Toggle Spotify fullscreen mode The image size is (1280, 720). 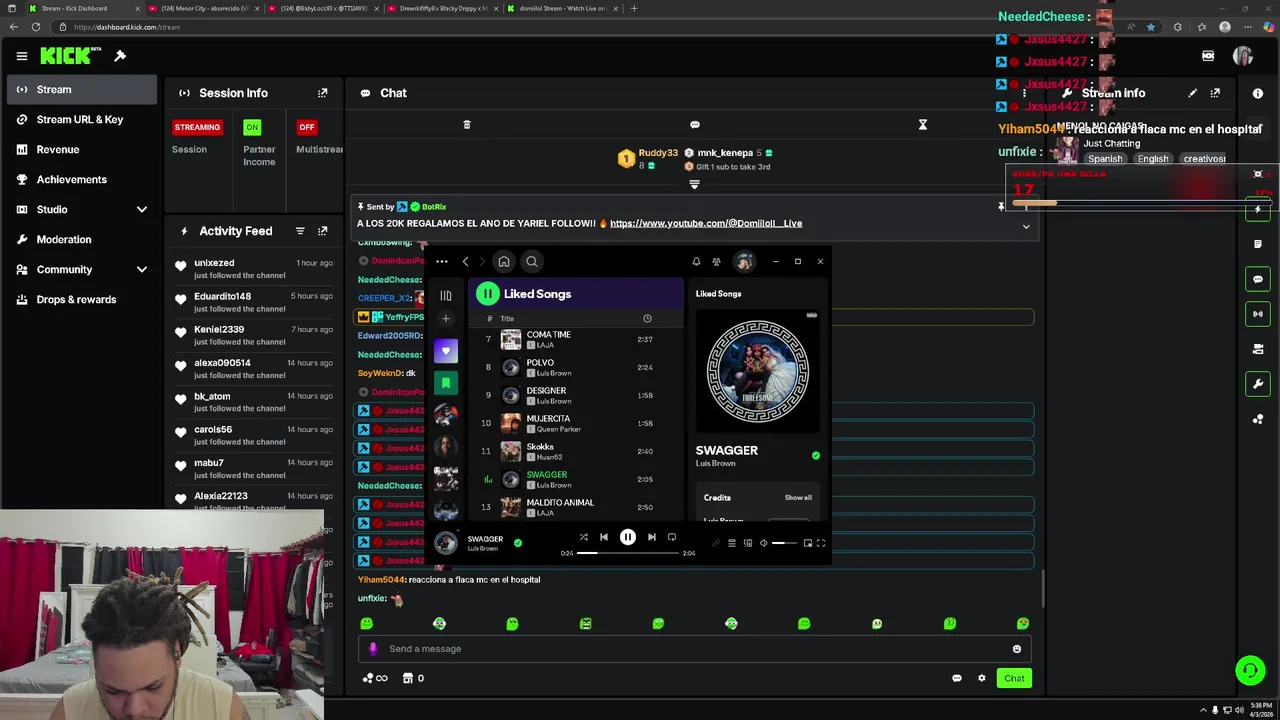pyautogui.click(x=821, y=543)
